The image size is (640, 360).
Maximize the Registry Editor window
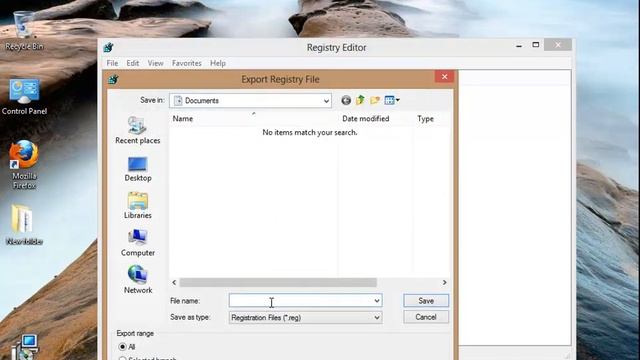[536, 45]
